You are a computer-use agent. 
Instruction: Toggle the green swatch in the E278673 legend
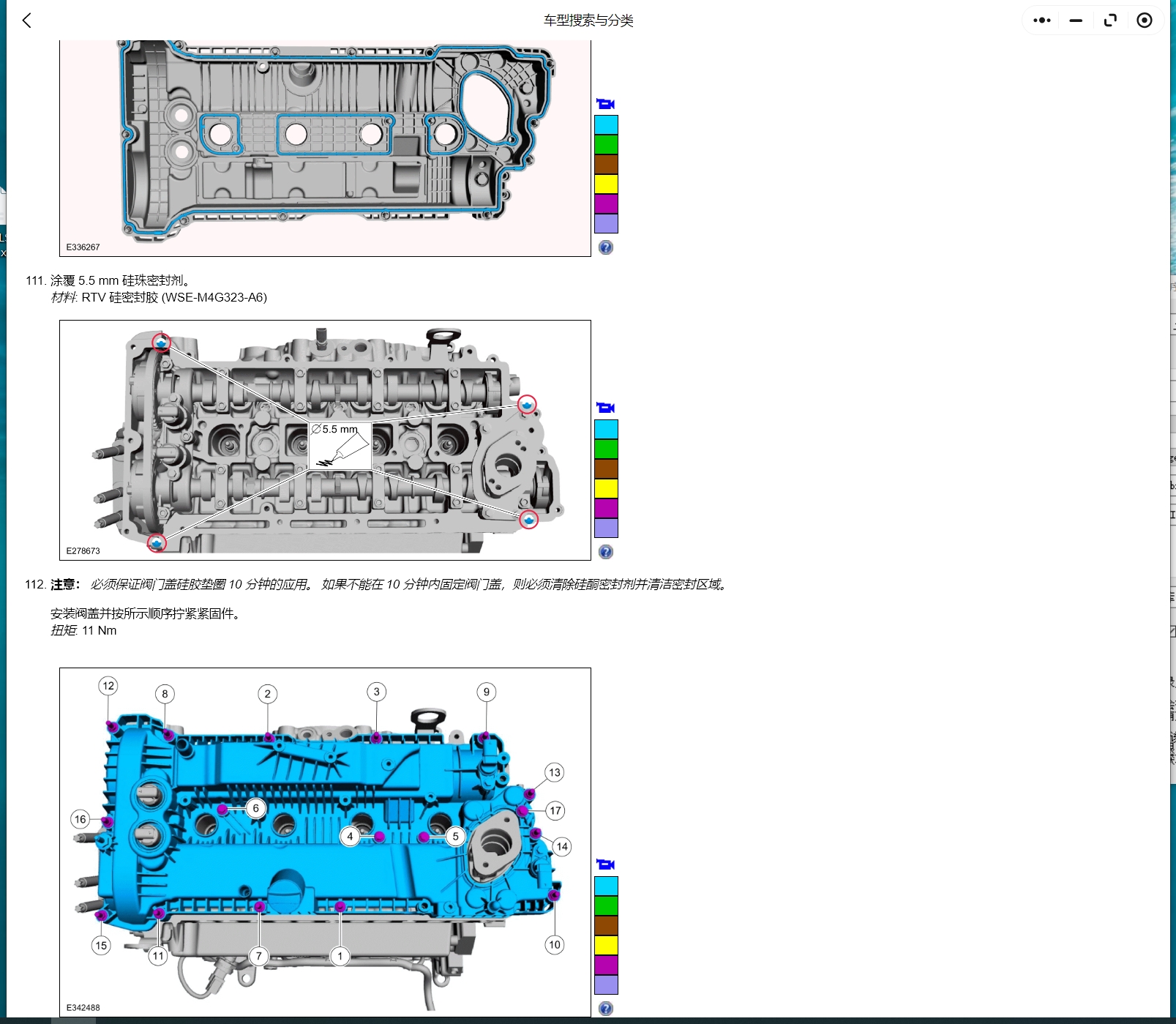(606, 448)
